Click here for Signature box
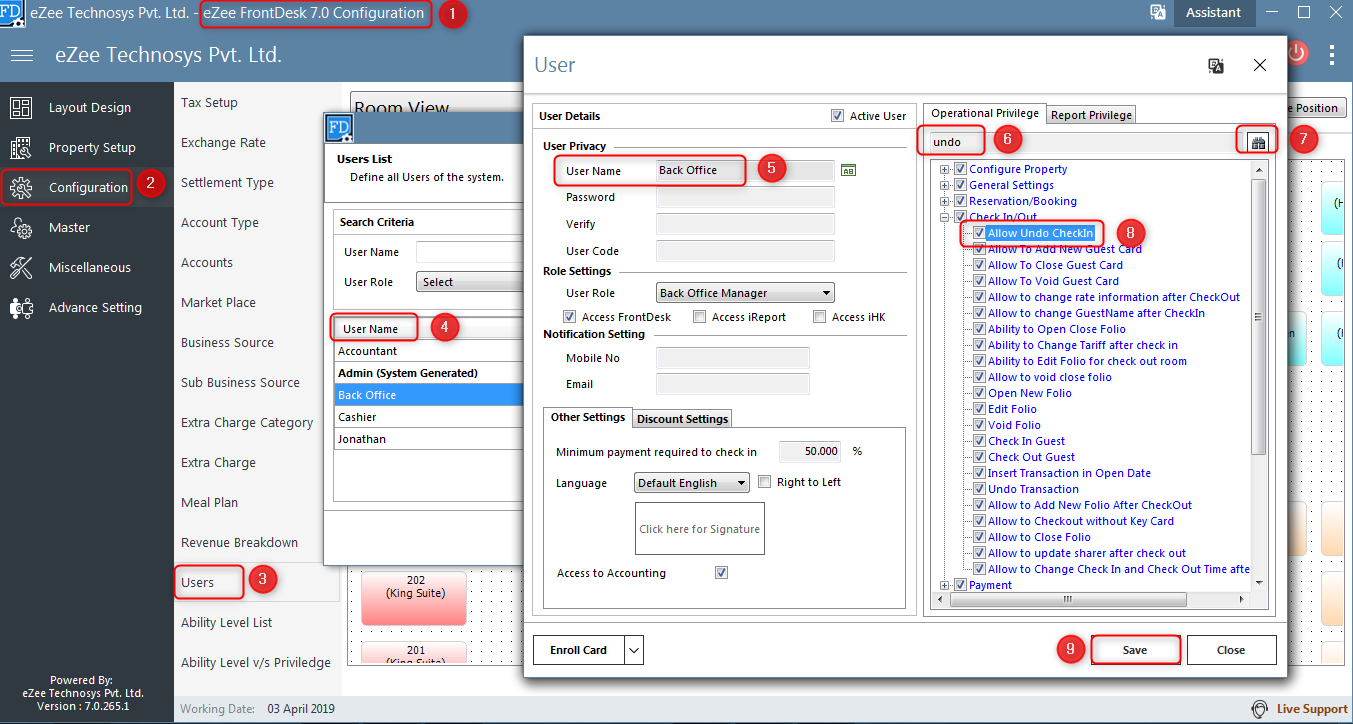This screenshot has height=724, width=1353. pyautogui.click(x=699, y=529)
